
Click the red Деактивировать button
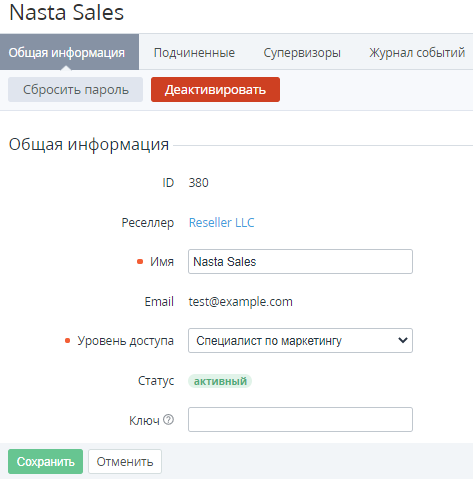point(215,90)
